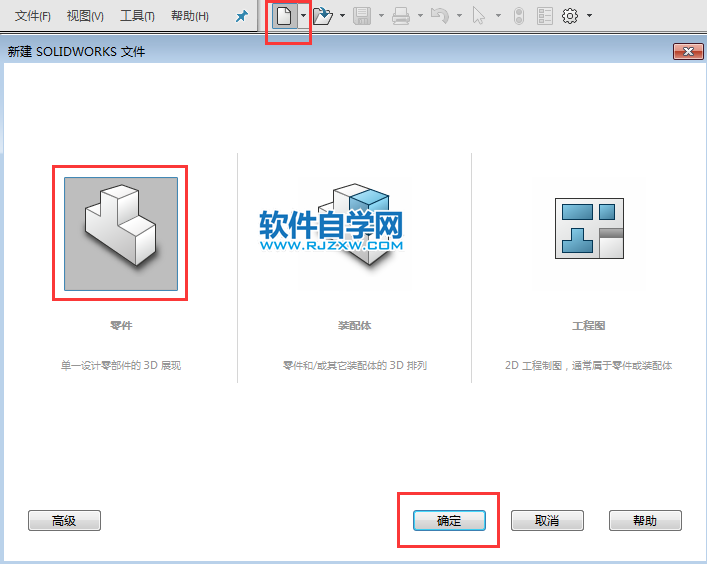Expand the Options gear dropdown arrow
The width and height of the screenshot is (707, 564).
click(x=589, y=16)
